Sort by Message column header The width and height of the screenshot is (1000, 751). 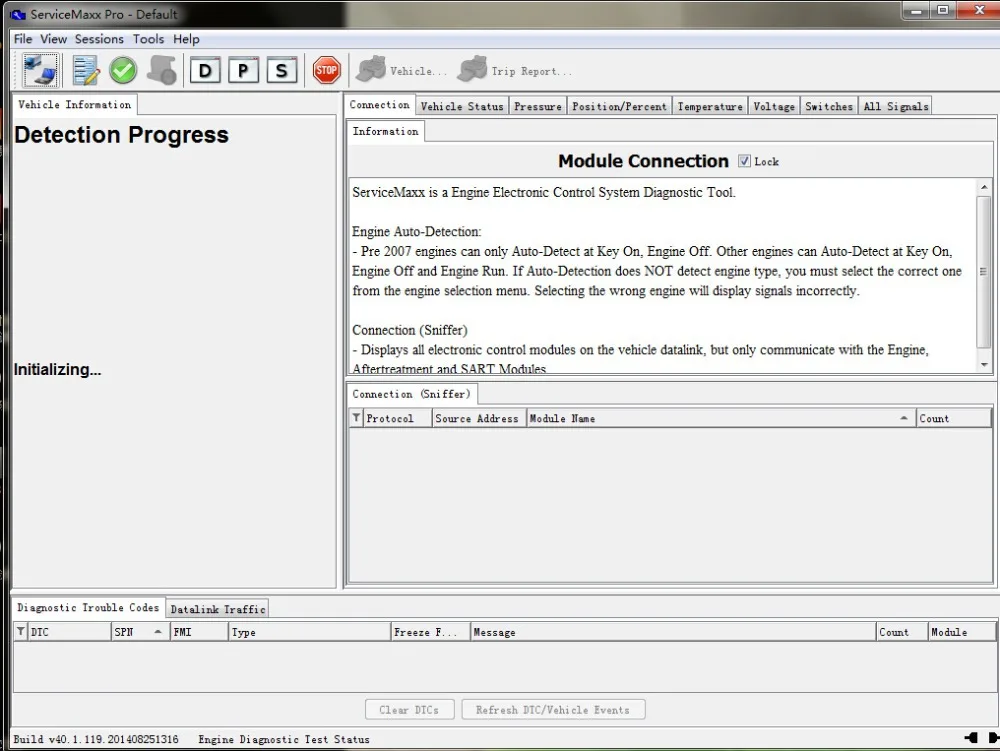(x=673, y=632)
